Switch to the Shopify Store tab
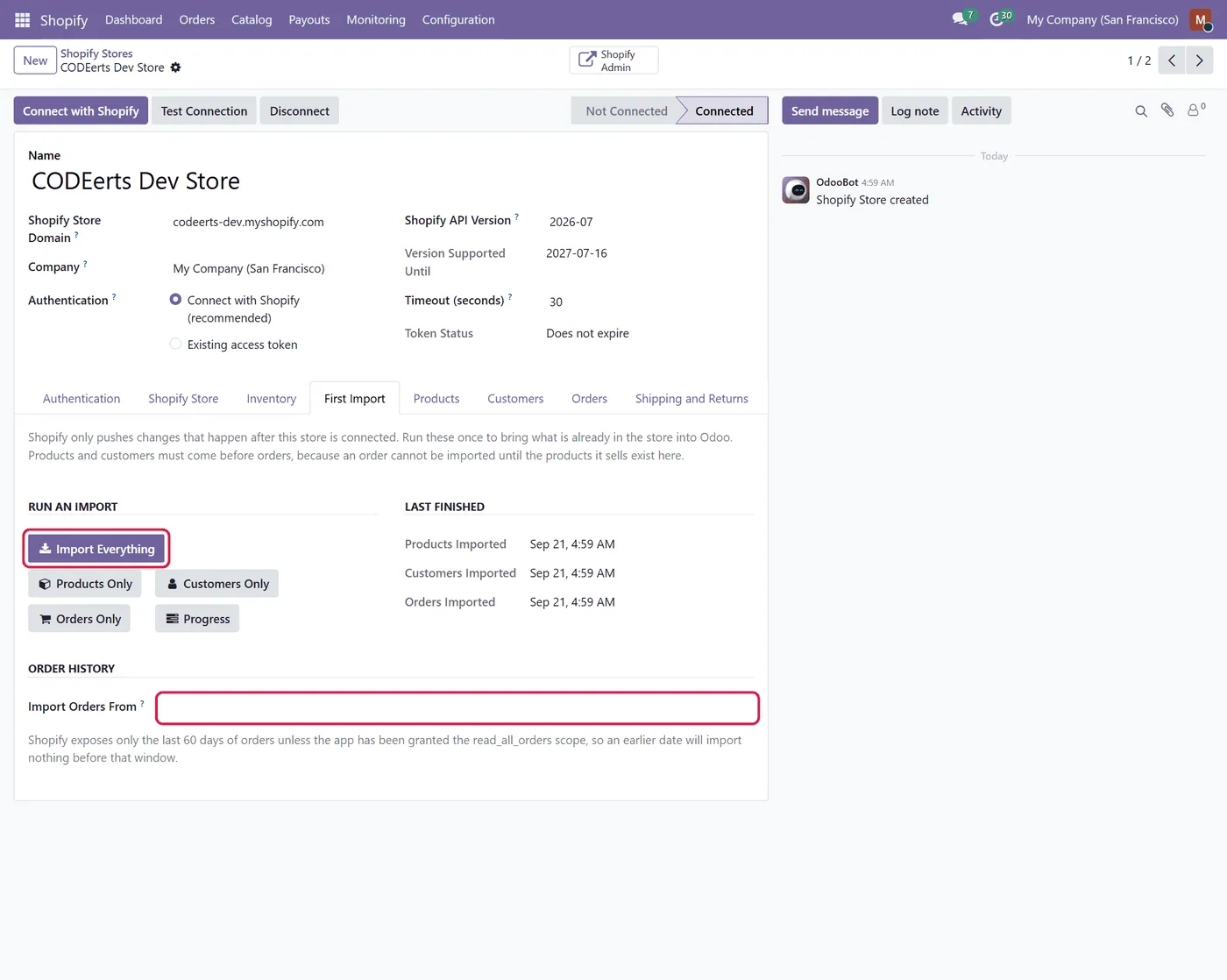 coord(183,399)
